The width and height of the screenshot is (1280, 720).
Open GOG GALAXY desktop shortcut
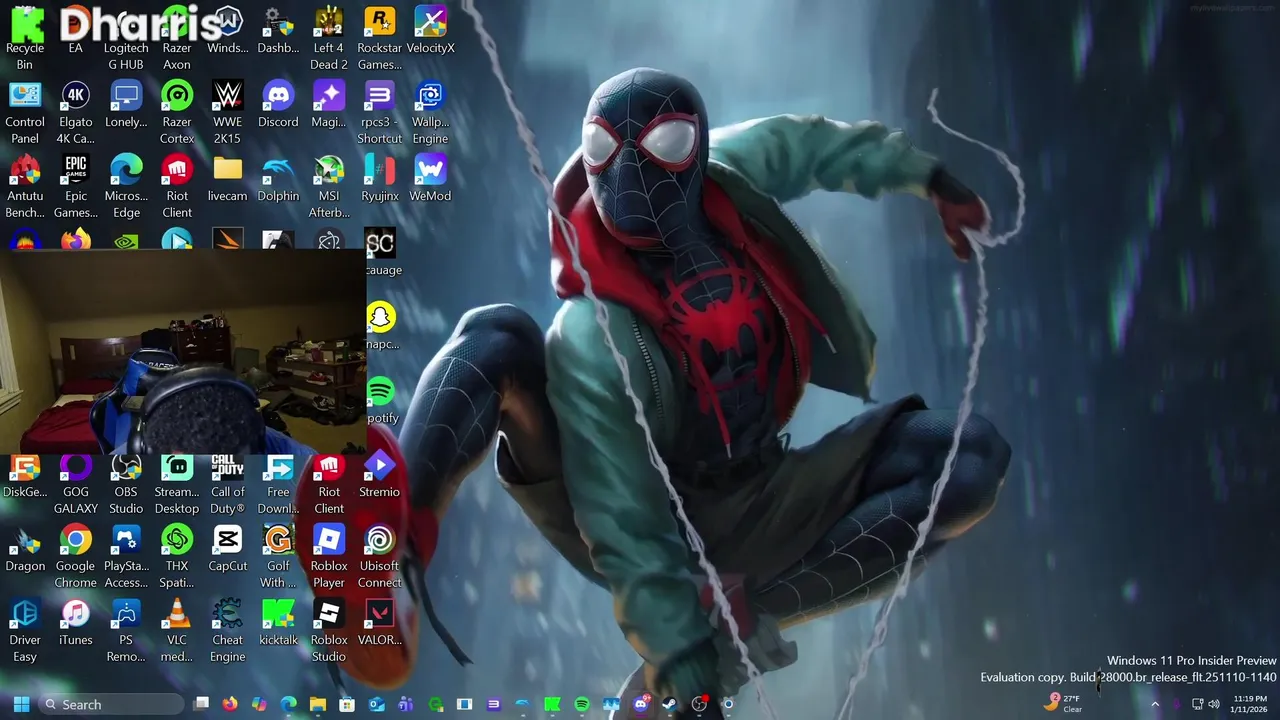[x=75, y=482]
